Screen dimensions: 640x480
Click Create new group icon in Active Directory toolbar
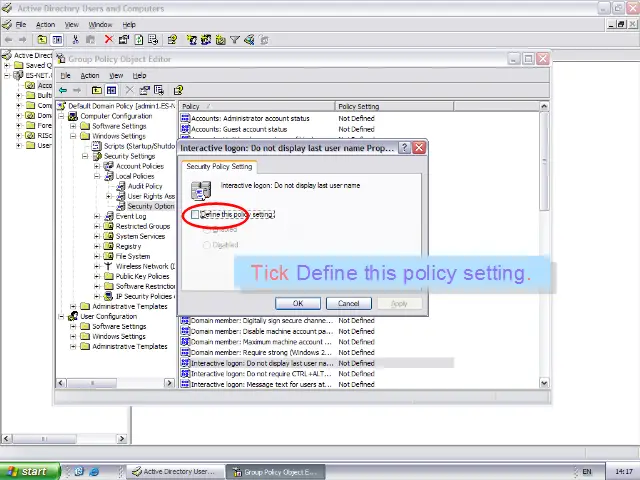pyautogui.click(x=206, y=40)
